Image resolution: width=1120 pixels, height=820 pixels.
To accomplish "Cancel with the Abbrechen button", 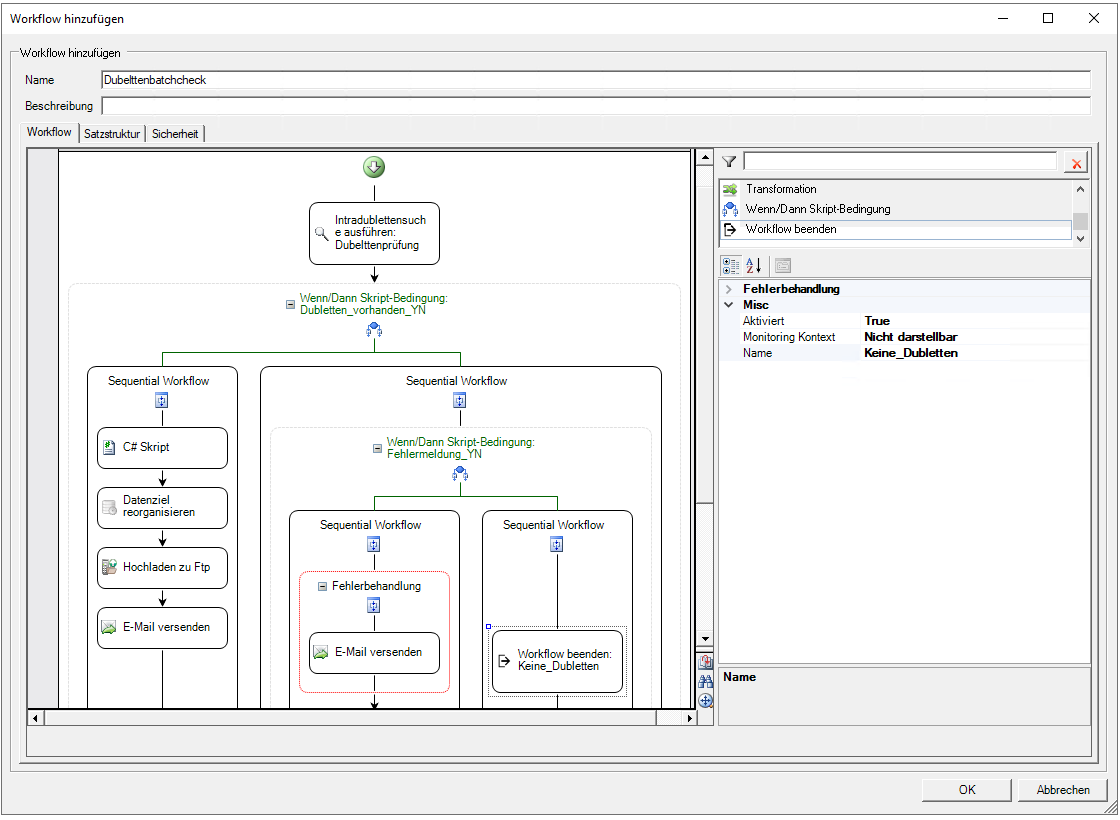I will (x=1063, y=789).
